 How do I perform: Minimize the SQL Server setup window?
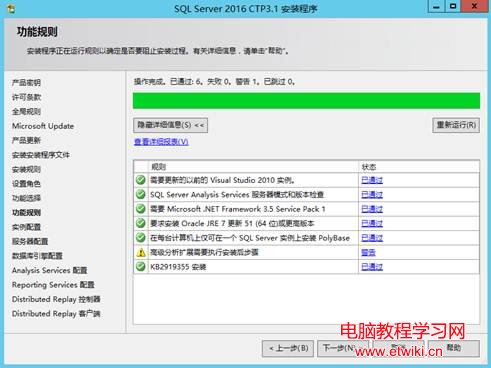click(436, 7)
